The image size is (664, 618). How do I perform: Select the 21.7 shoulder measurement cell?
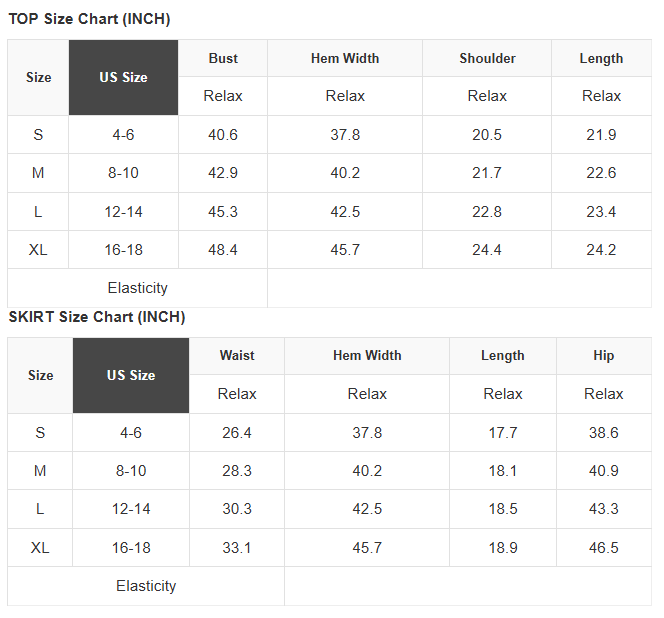coord(487,173)
